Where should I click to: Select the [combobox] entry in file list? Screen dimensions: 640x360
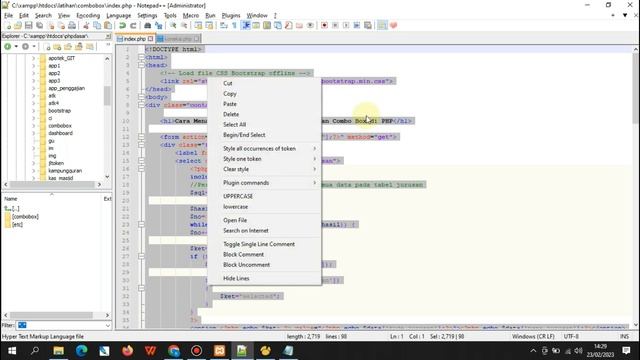tap(25, 217)
